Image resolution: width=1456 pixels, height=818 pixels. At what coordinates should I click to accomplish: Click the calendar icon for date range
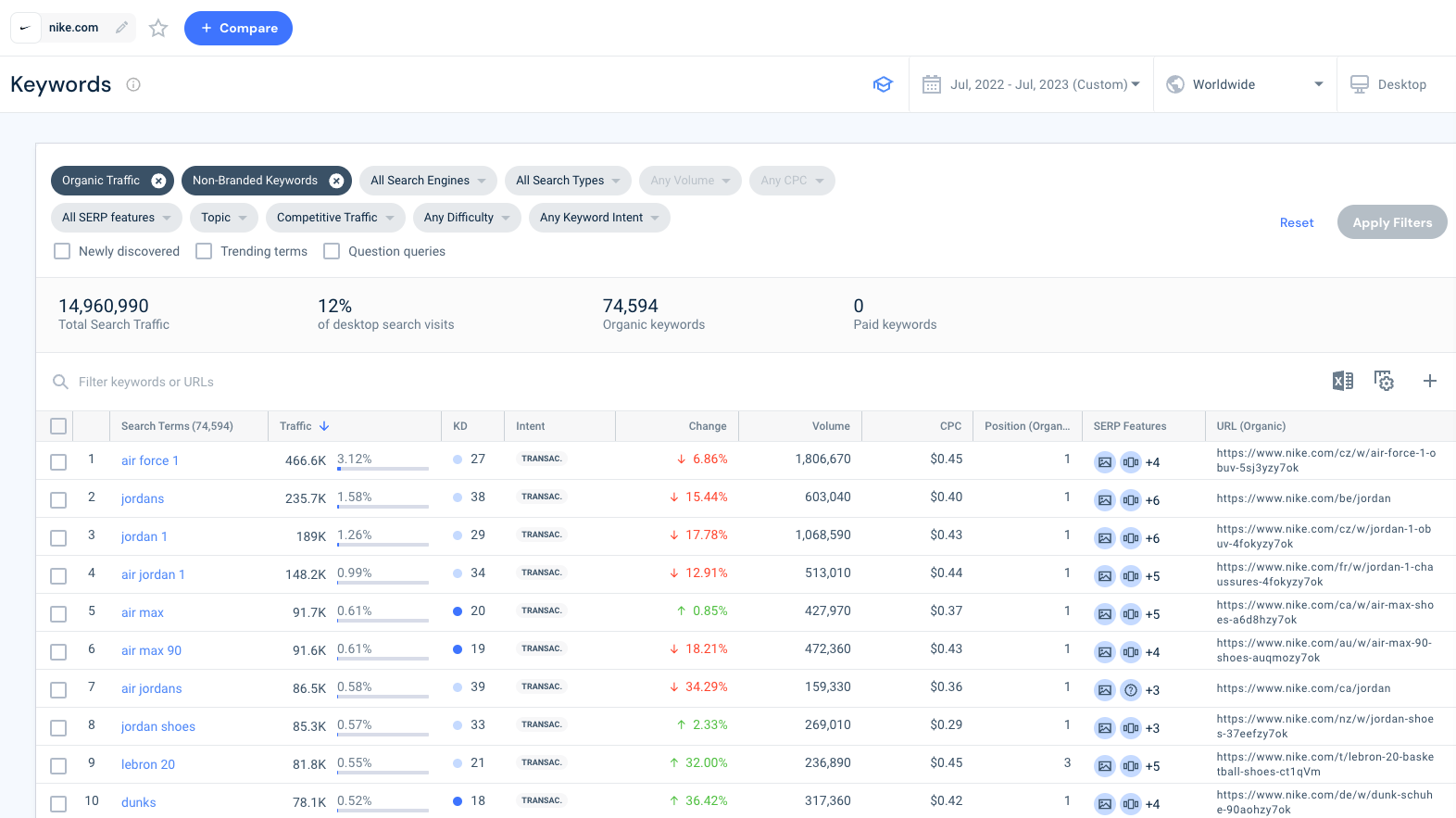(x=932, y=84)
